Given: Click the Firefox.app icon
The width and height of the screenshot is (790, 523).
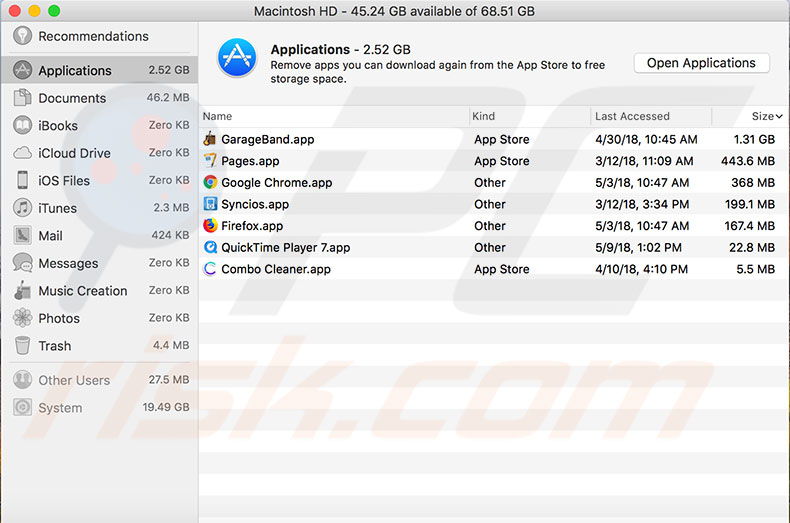Looking at the screenshot, I should (210, 226).
